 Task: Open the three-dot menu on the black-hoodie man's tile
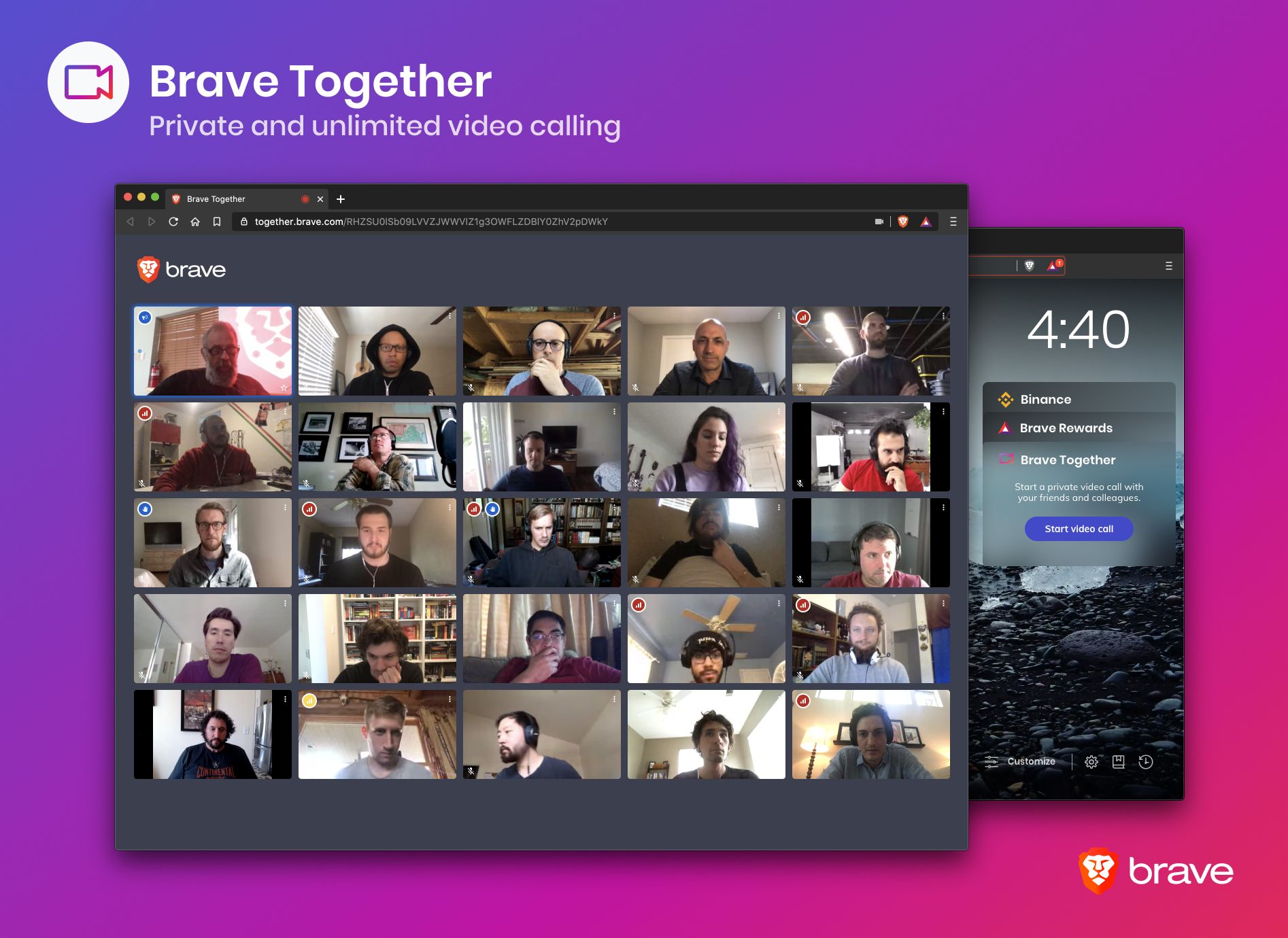tap(450, 316)
